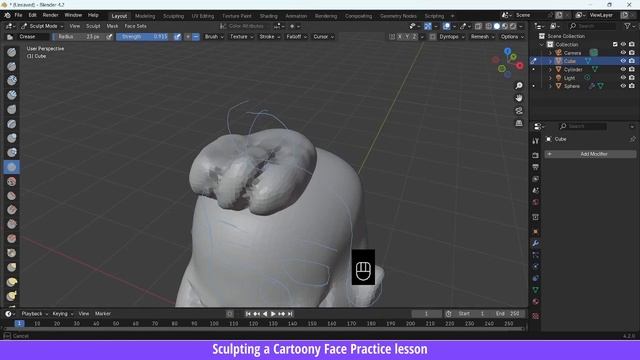Open the Modifiers wrench properties tab

tap(536, 243)
